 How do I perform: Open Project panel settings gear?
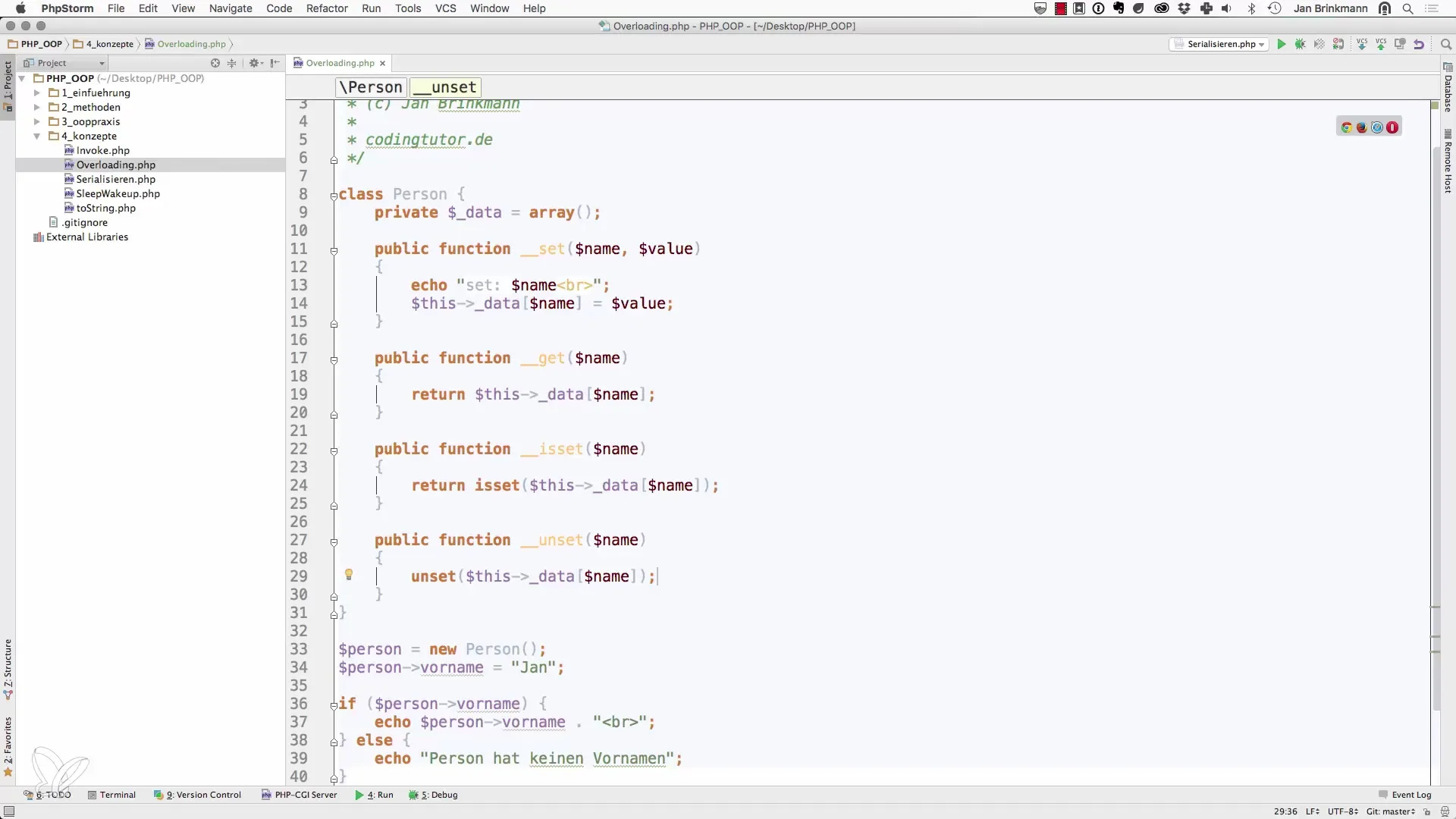256,63
